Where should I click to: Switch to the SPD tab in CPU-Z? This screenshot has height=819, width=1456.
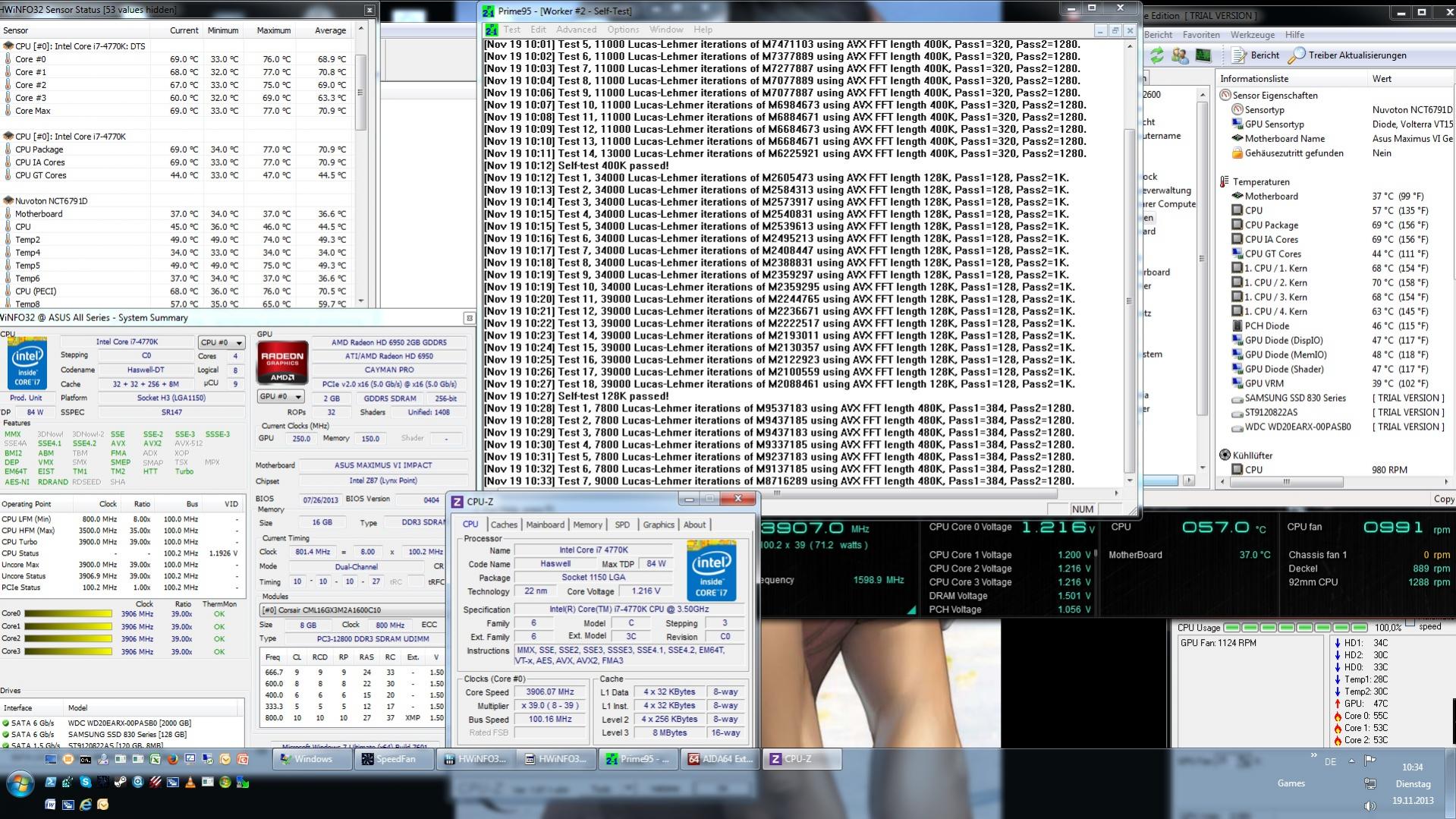click(x=622, y=524)
